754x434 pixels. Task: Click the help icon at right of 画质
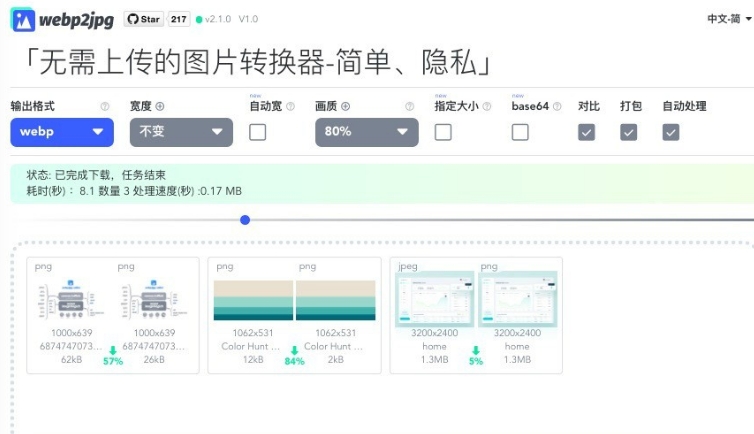point(410,106)
